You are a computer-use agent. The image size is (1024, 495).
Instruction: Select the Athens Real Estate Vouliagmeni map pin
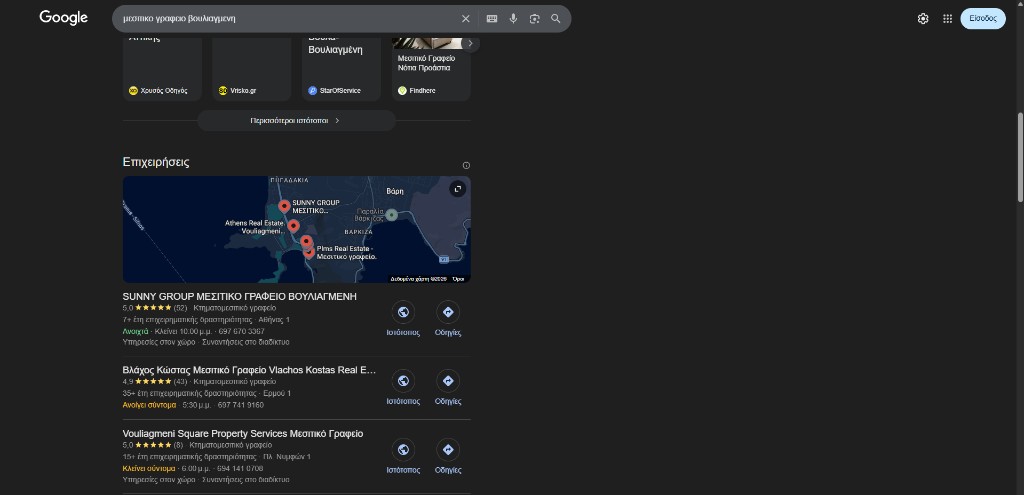click(x=293, y=227)
